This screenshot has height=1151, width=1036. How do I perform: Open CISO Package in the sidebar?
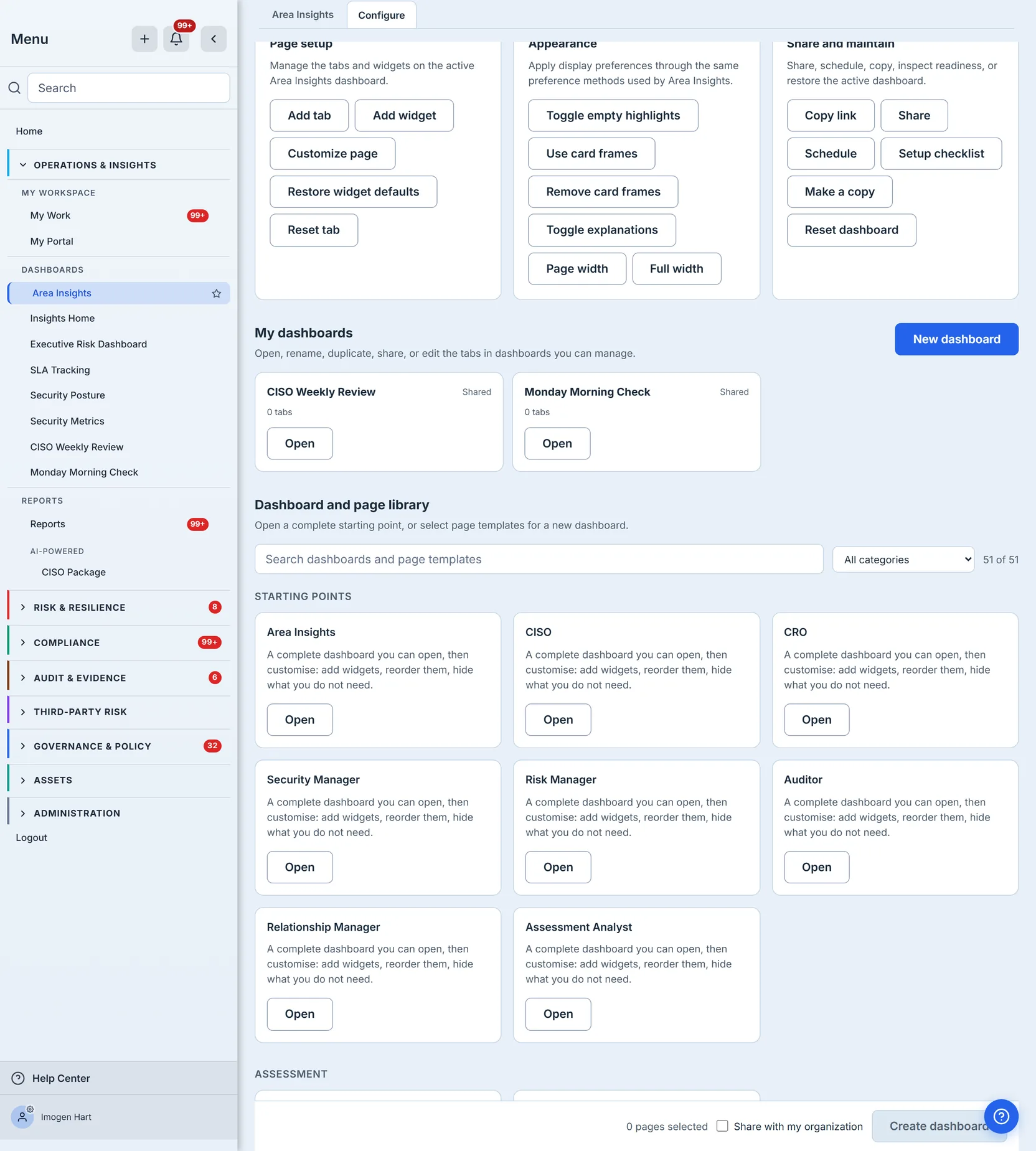pyautogui.click(x=73, y=572)
